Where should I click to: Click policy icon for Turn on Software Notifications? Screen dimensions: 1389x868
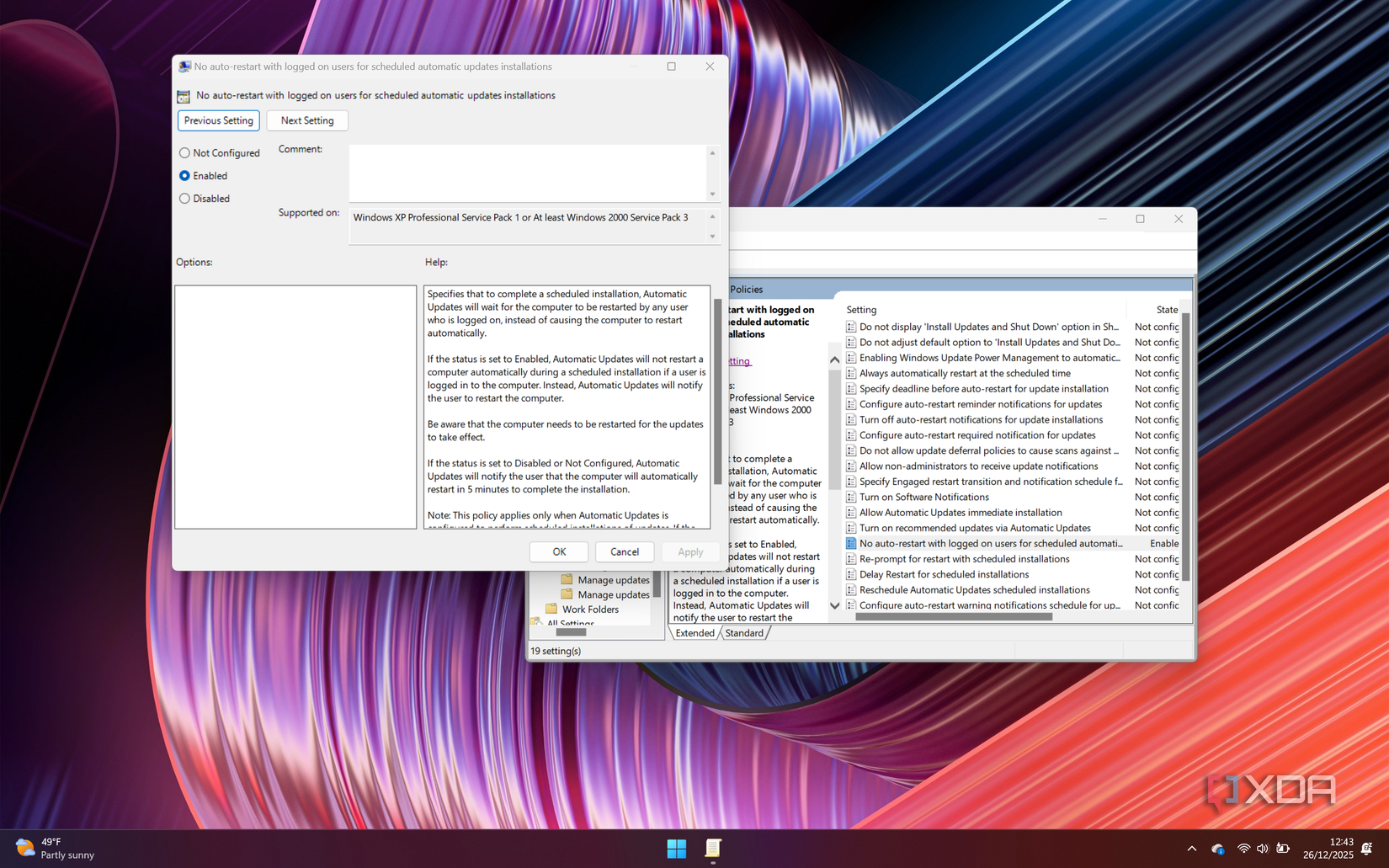[851, 497]
